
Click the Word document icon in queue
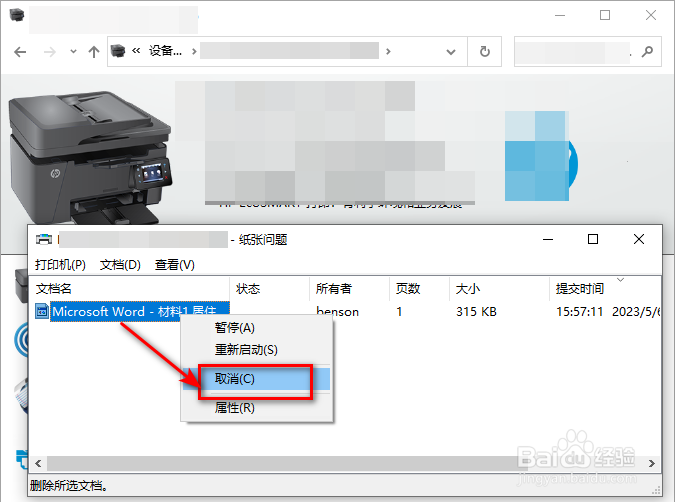(x=42, y=311)
